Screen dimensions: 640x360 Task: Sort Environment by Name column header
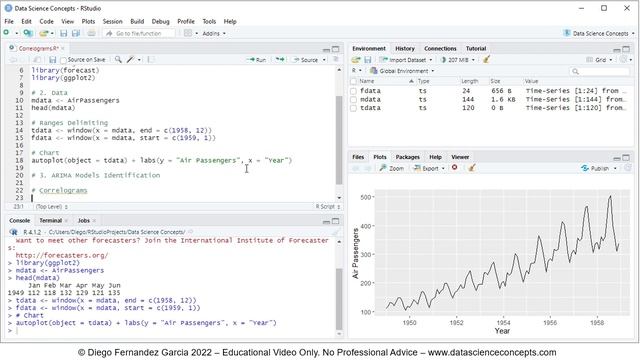coord(367,81)
